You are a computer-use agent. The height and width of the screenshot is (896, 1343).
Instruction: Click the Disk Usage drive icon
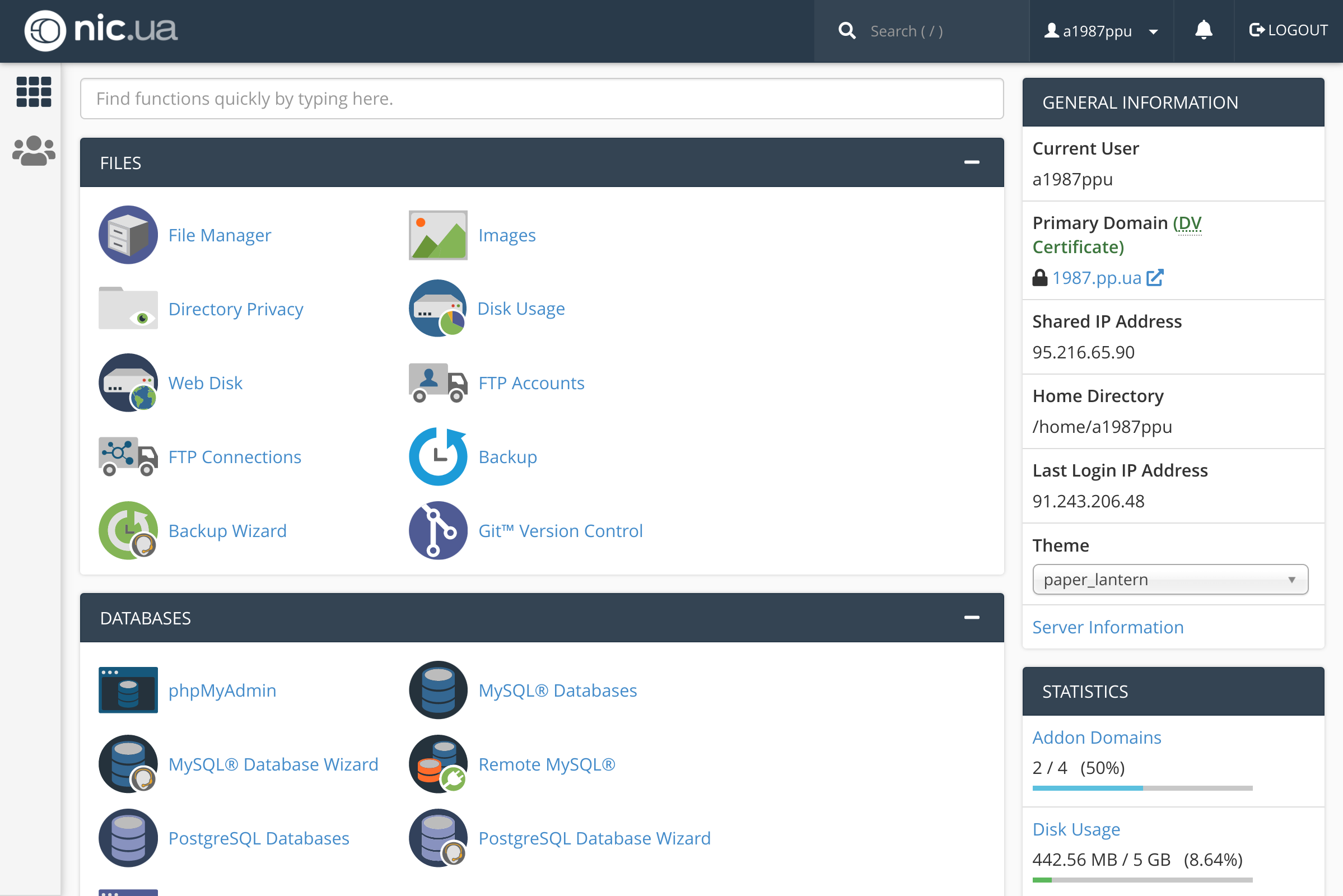(438, 309)
